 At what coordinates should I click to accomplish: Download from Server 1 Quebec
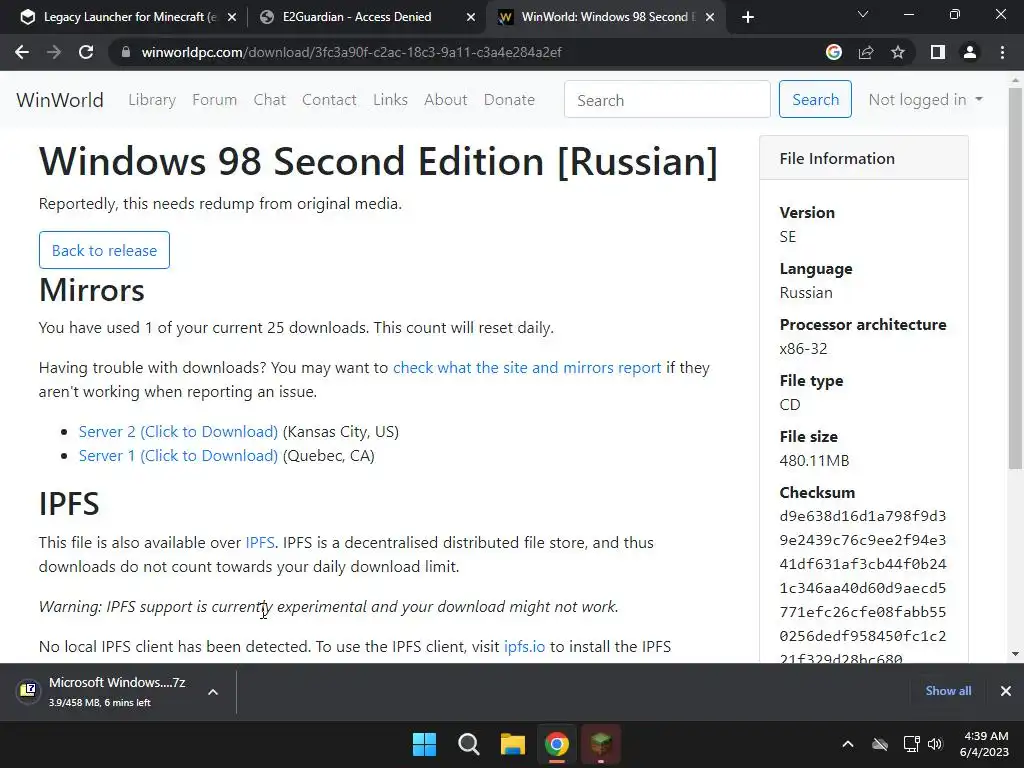178,456
